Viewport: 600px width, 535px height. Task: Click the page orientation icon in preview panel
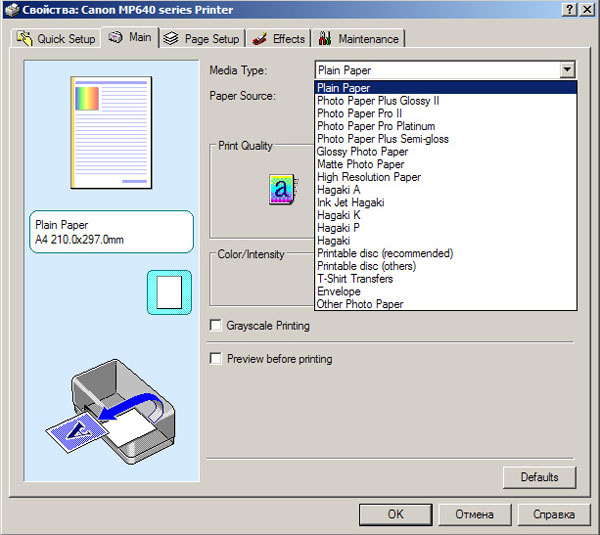point(169,292)
